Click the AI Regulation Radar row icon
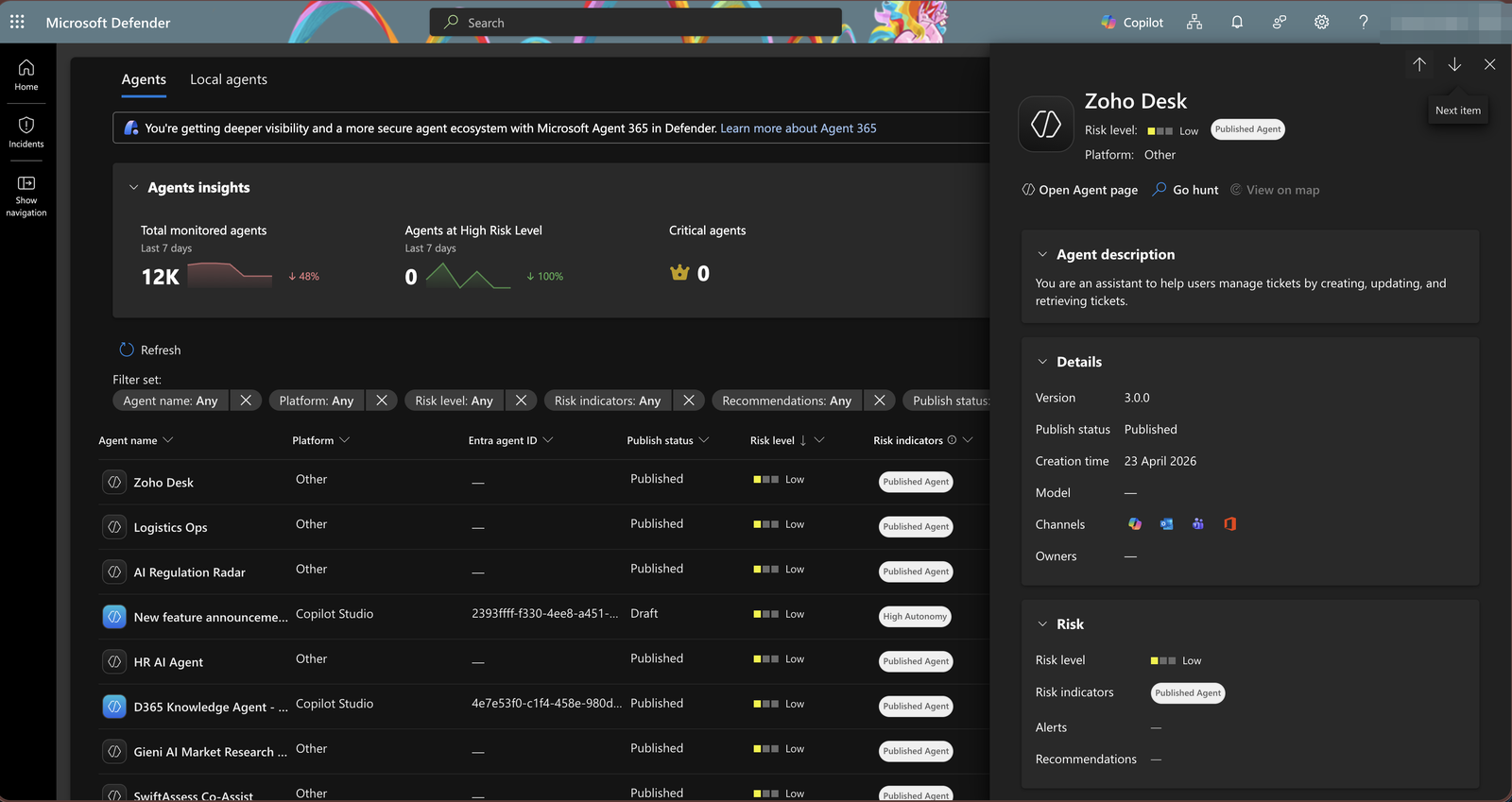The width and height of the screenshot is (1512, 802). coord(114,572)
